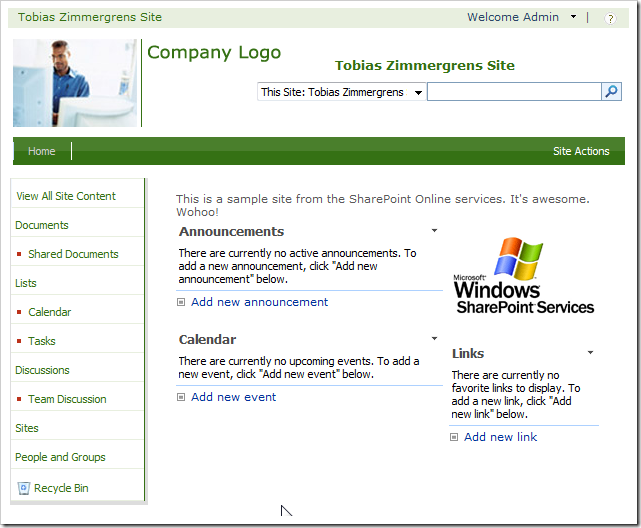
Task: Click View All Site Content link
Action: coord(66,196)
